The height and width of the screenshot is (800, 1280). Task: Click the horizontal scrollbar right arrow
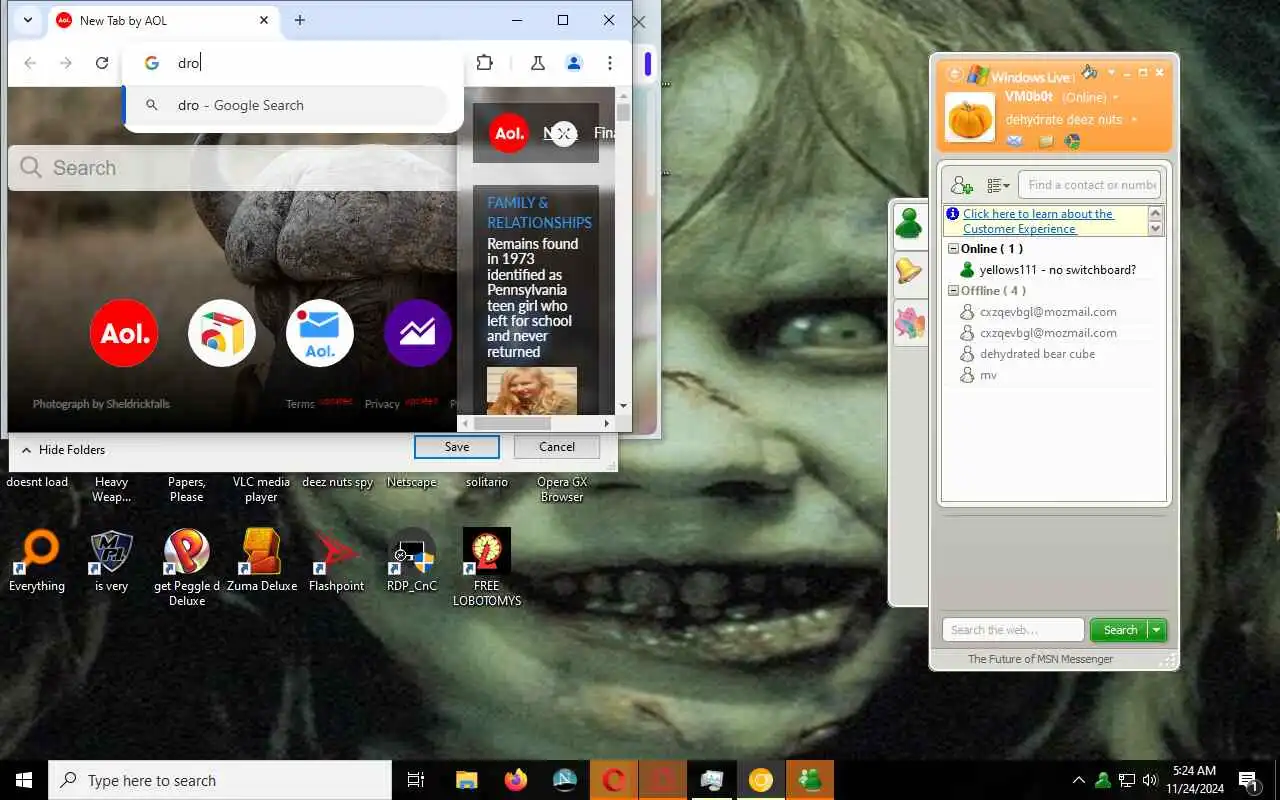607,424
